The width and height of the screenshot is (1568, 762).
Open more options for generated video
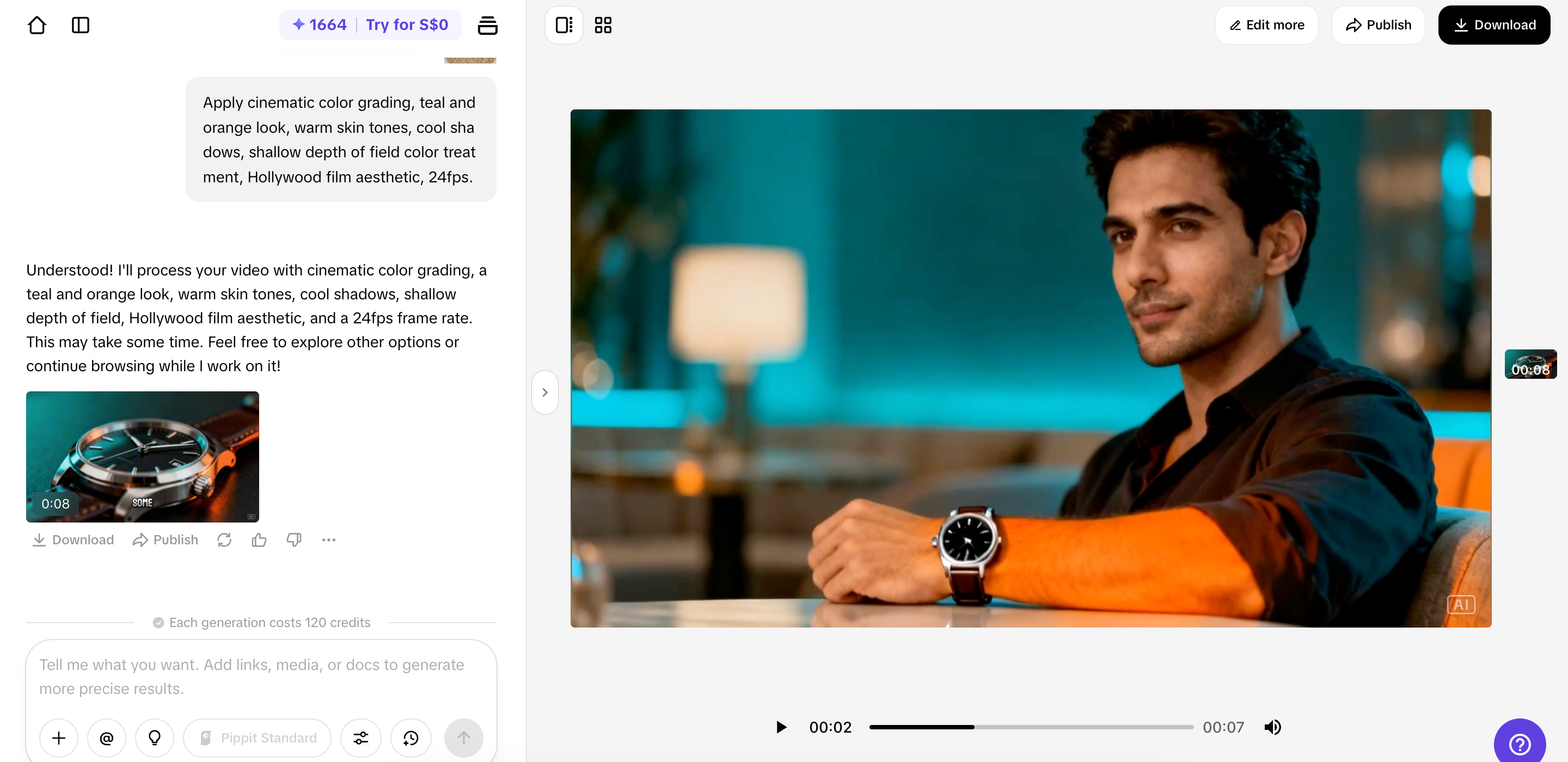pyautogui.click(x=329, y=540)
